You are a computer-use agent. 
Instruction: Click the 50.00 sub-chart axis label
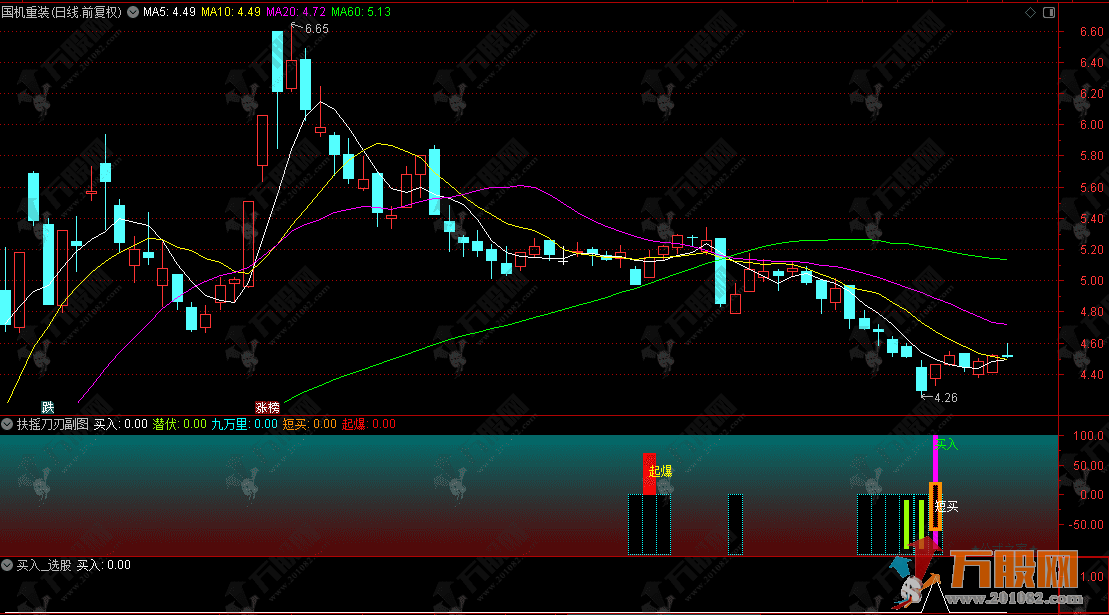(1088, 465)
